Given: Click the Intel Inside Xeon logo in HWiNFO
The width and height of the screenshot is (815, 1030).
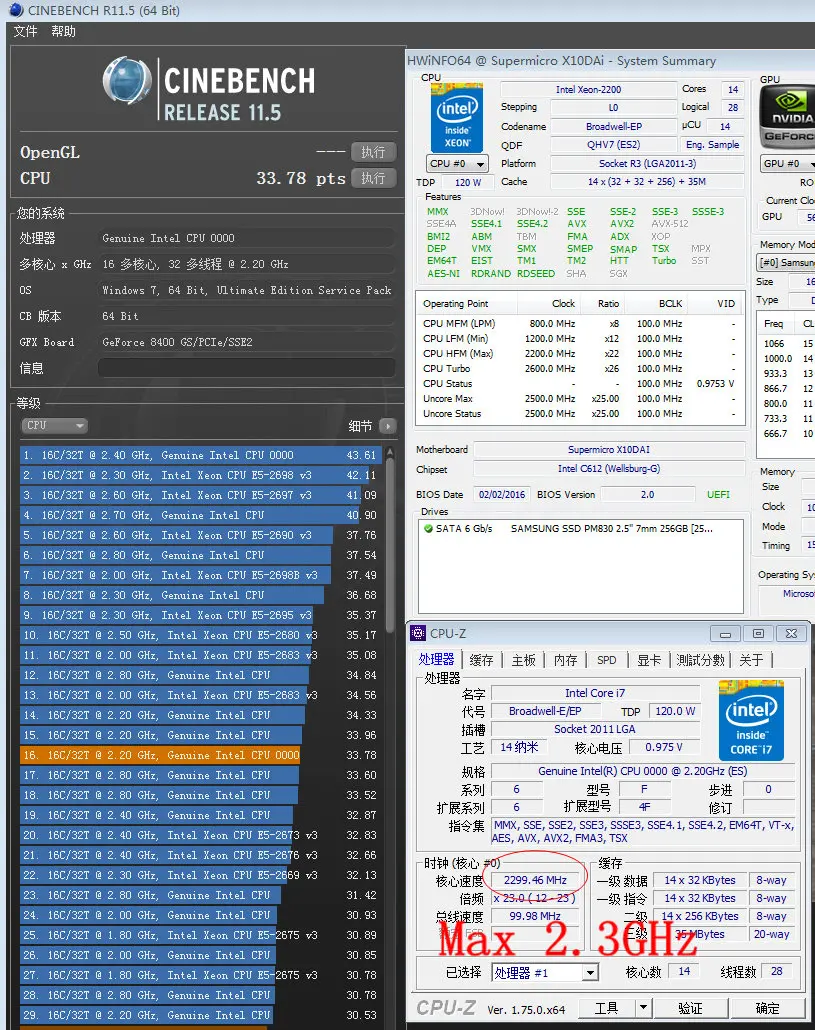Looking at the screenshot, I should click(457, 118).
